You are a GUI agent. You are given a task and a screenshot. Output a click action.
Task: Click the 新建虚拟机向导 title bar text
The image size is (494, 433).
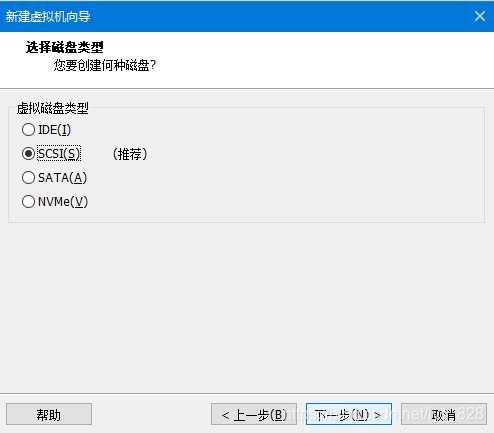48,16
